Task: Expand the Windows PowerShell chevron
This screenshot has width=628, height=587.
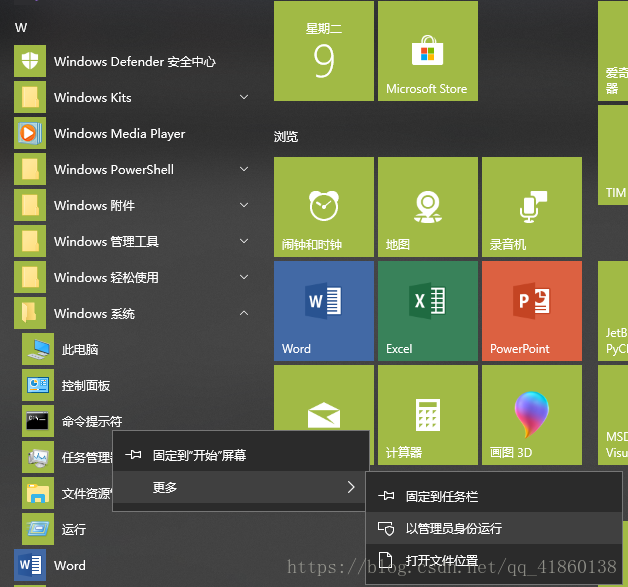Action: (x=244, y=169)
